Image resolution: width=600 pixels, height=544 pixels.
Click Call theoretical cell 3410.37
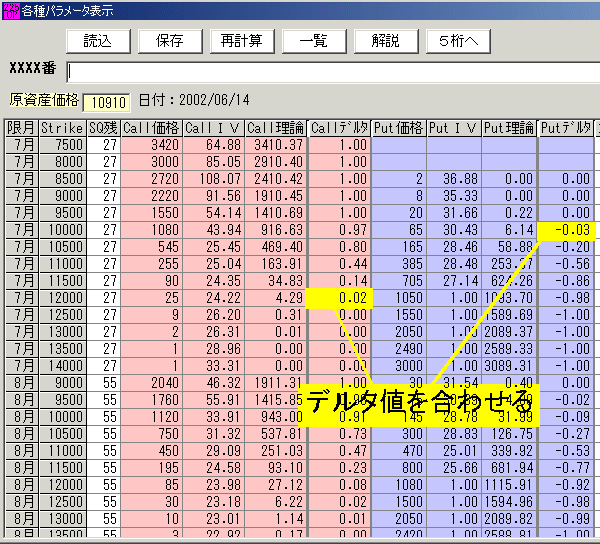[276, 145]
